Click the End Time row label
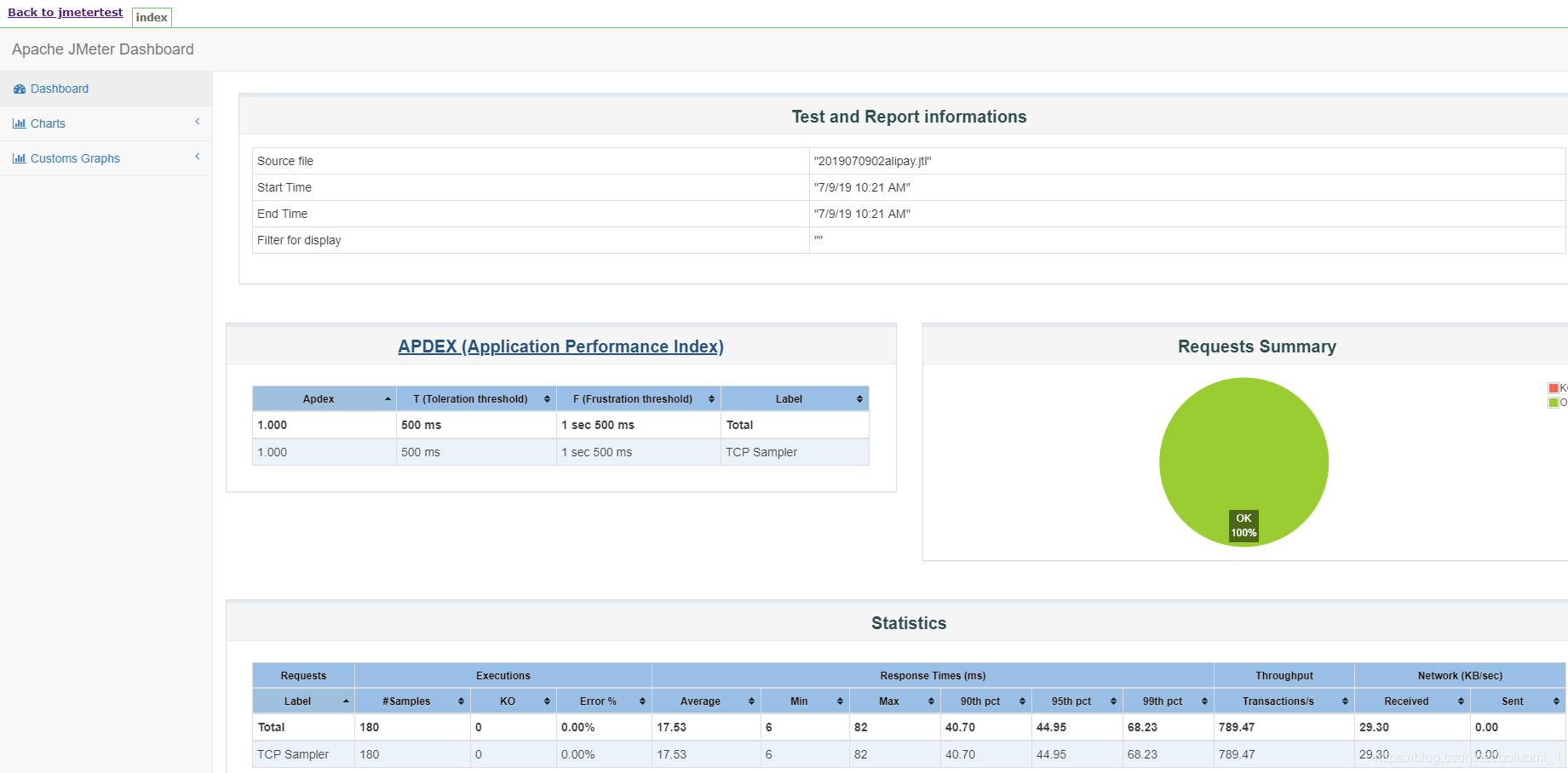Screen dimensions: 1568x773 click(283, 214)
